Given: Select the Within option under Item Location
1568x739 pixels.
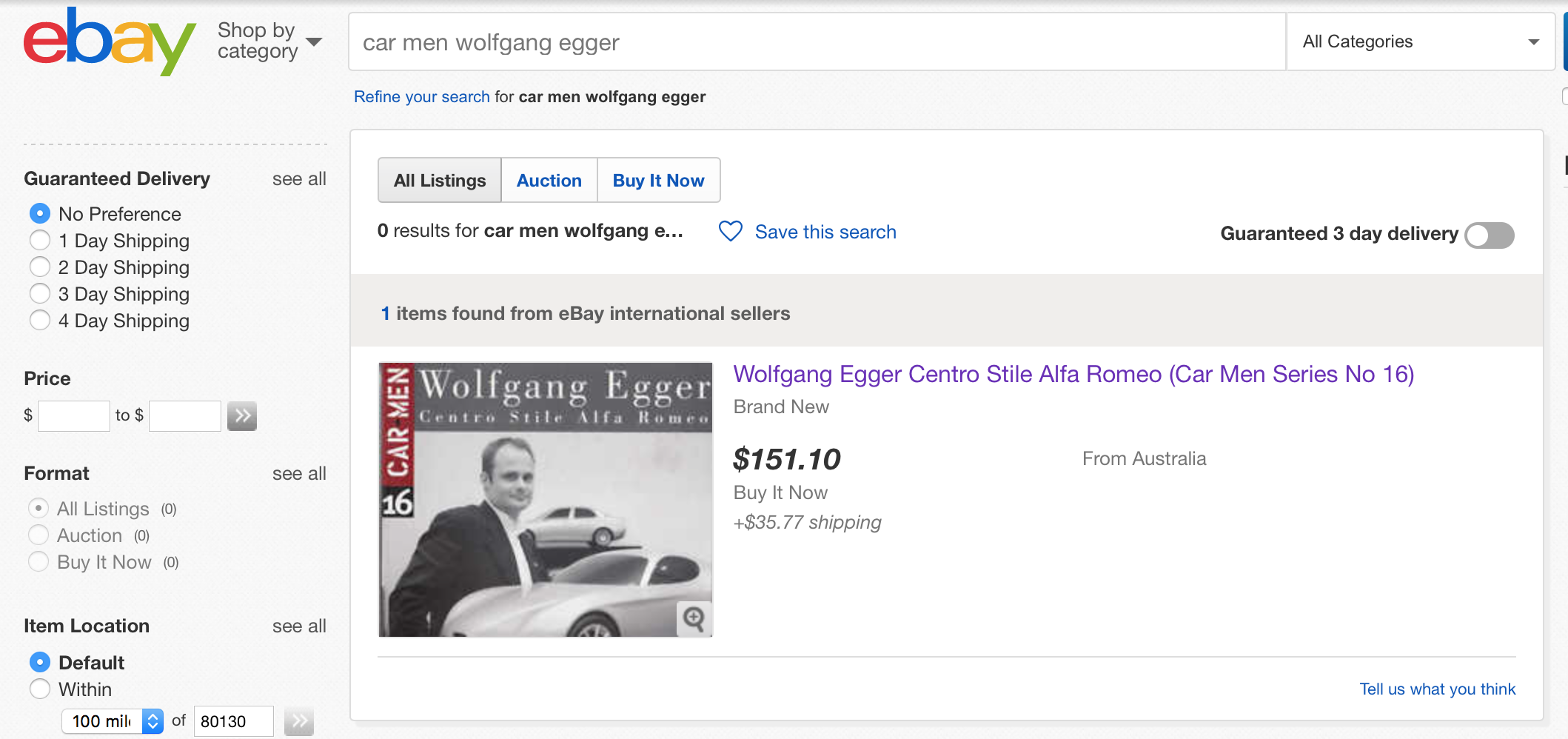Looking at the screenshot, I should [x=40, y=689].
